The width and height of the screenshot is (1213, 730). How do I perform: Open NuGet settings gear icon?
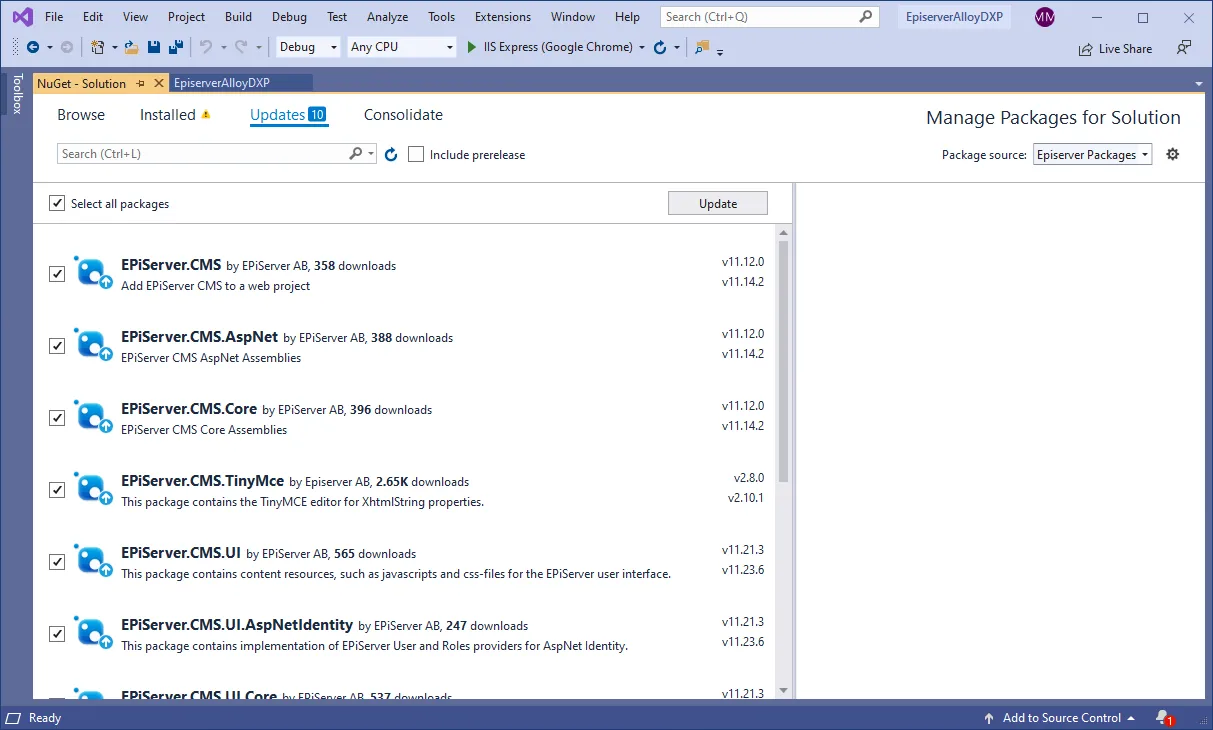1173,154
